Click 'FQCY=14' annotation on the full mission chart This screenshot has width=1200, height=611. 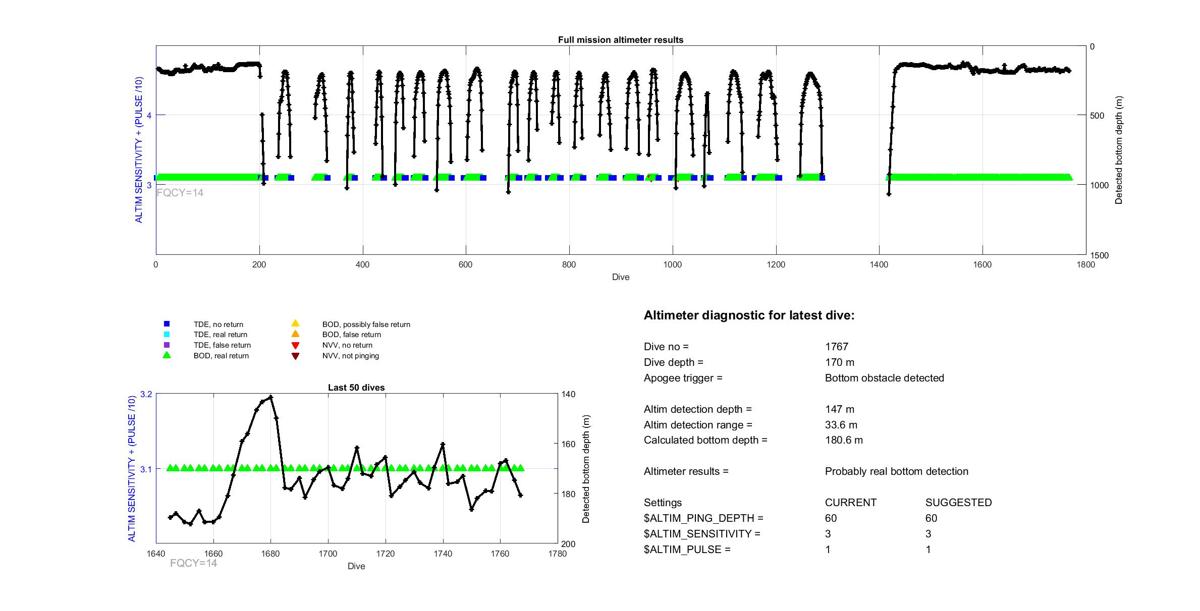pos(180,192)
